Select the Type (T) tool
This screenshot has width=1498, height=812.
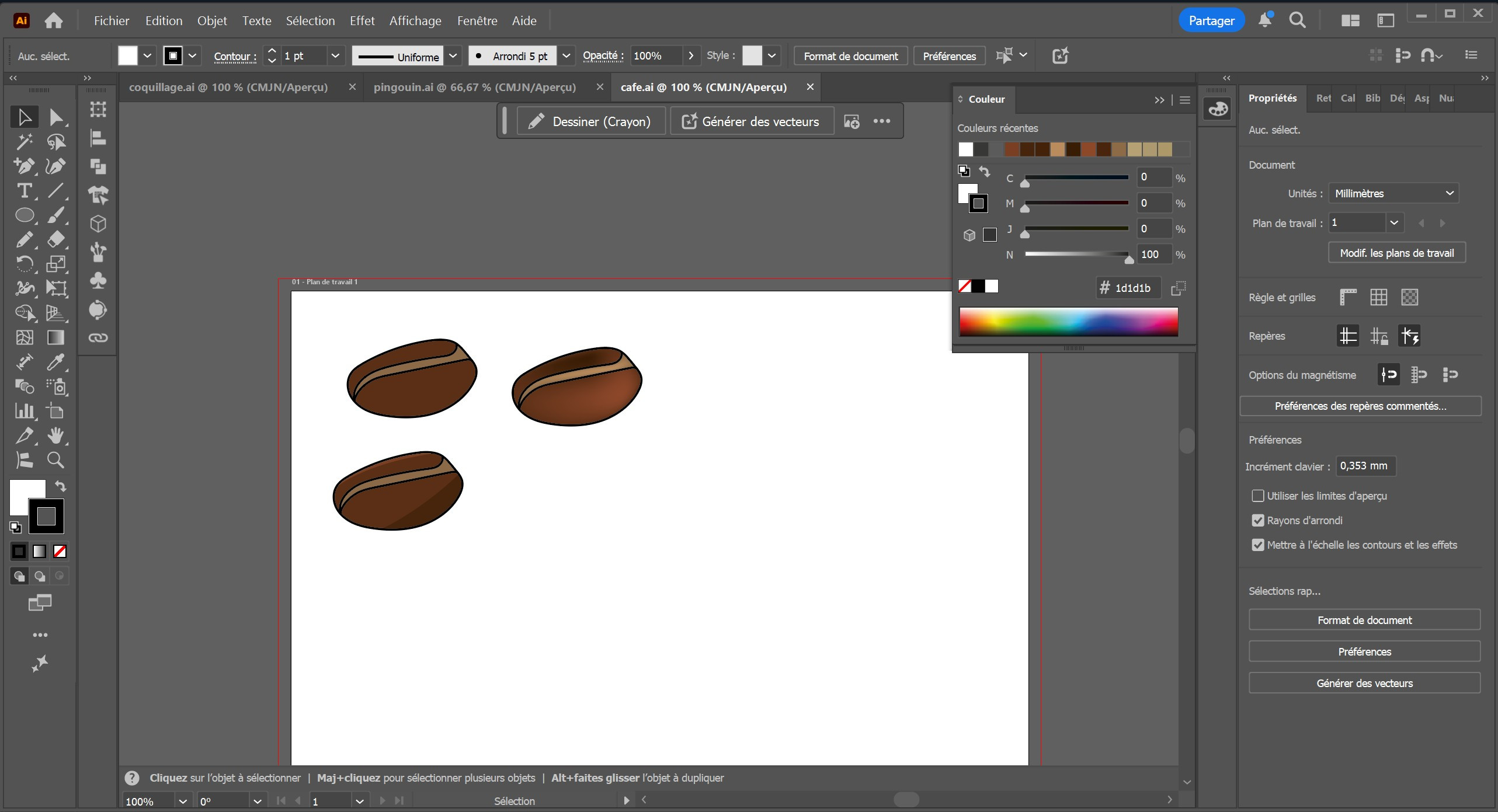pos(24,191)
